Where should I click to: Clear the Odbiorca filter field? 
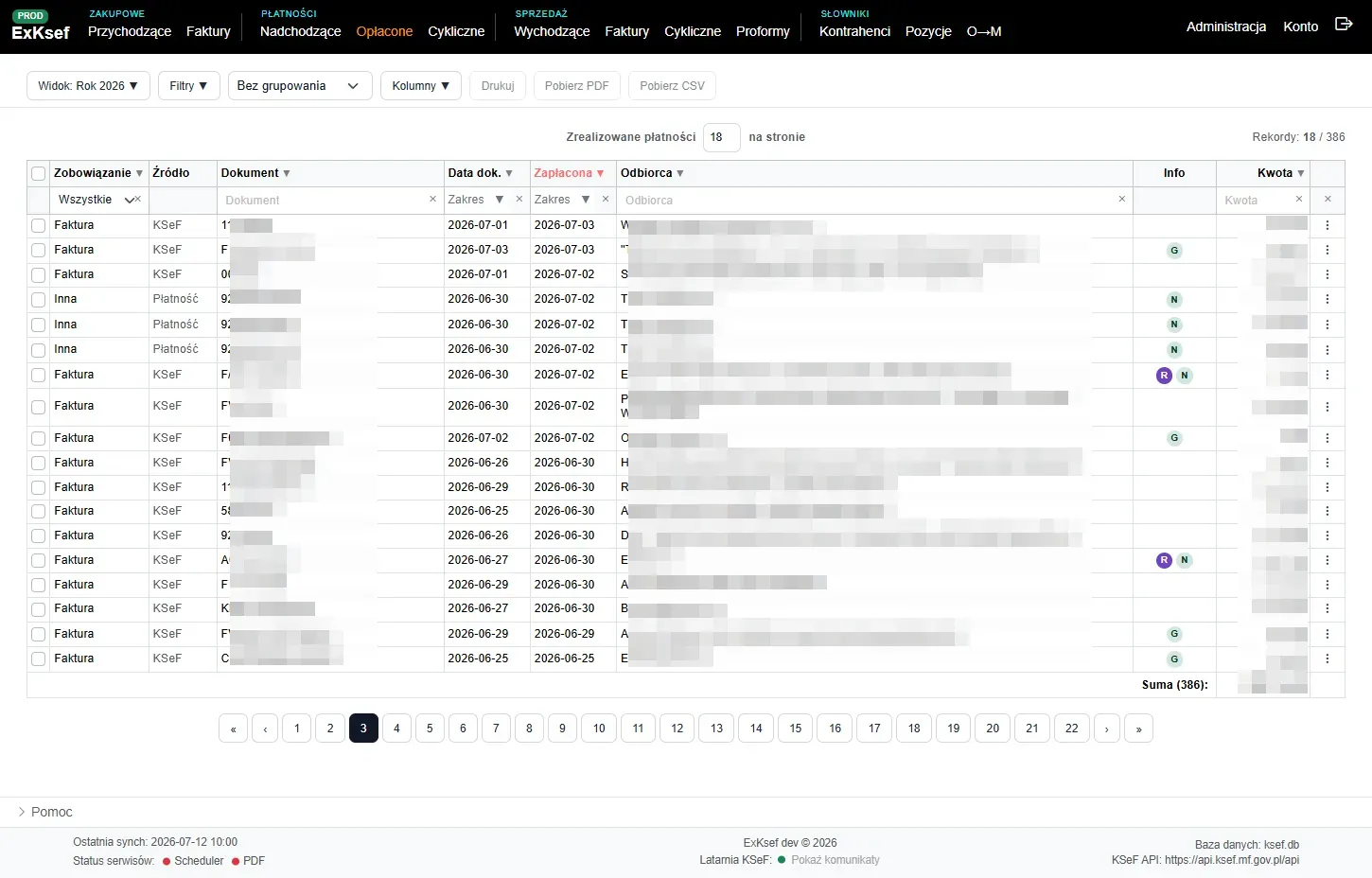tap(1122, 200)
